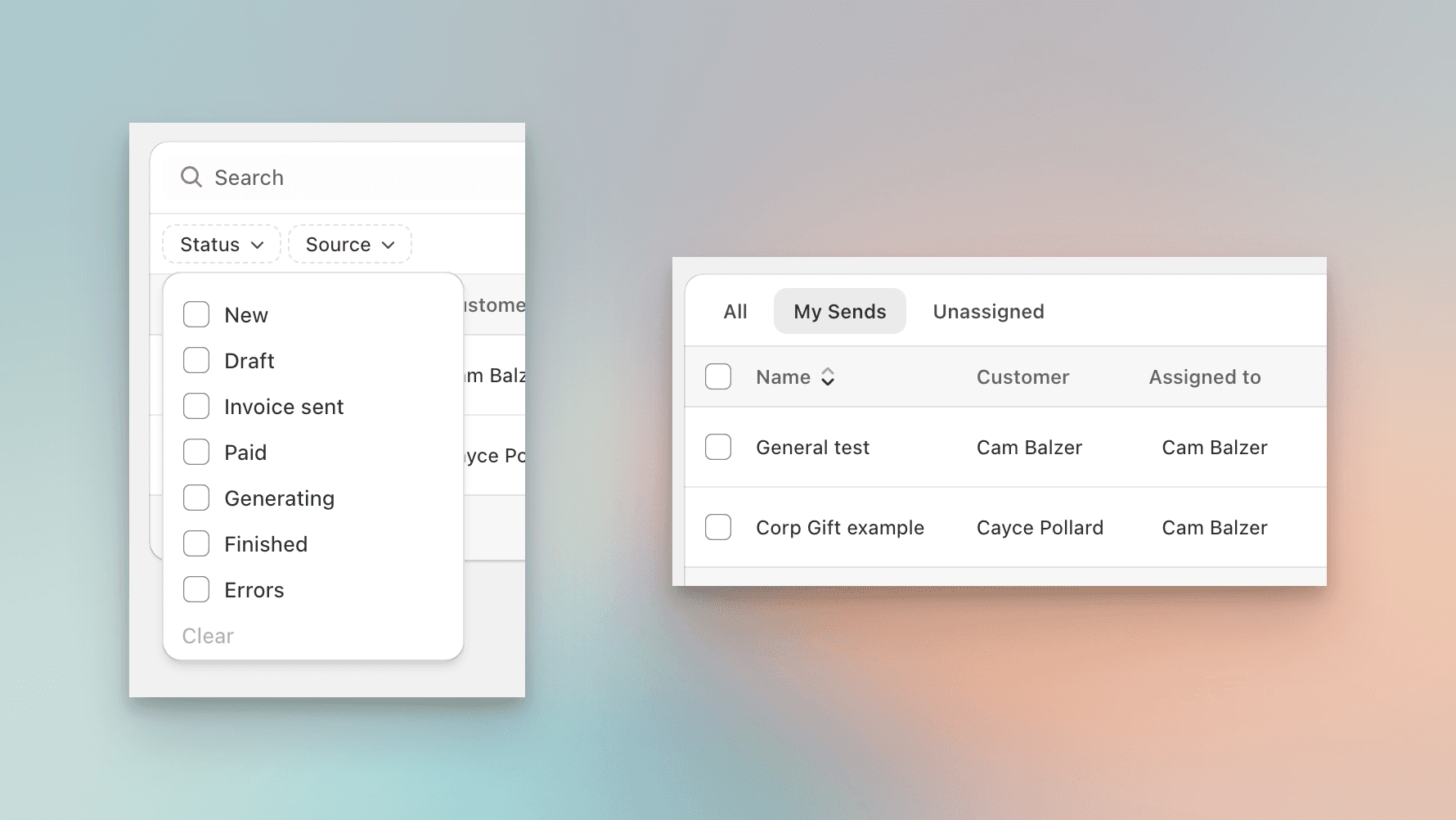The width and height of the screenshot is (1456, 820).
Task: Select the Invoice sent checkbox
Action: 196,406
